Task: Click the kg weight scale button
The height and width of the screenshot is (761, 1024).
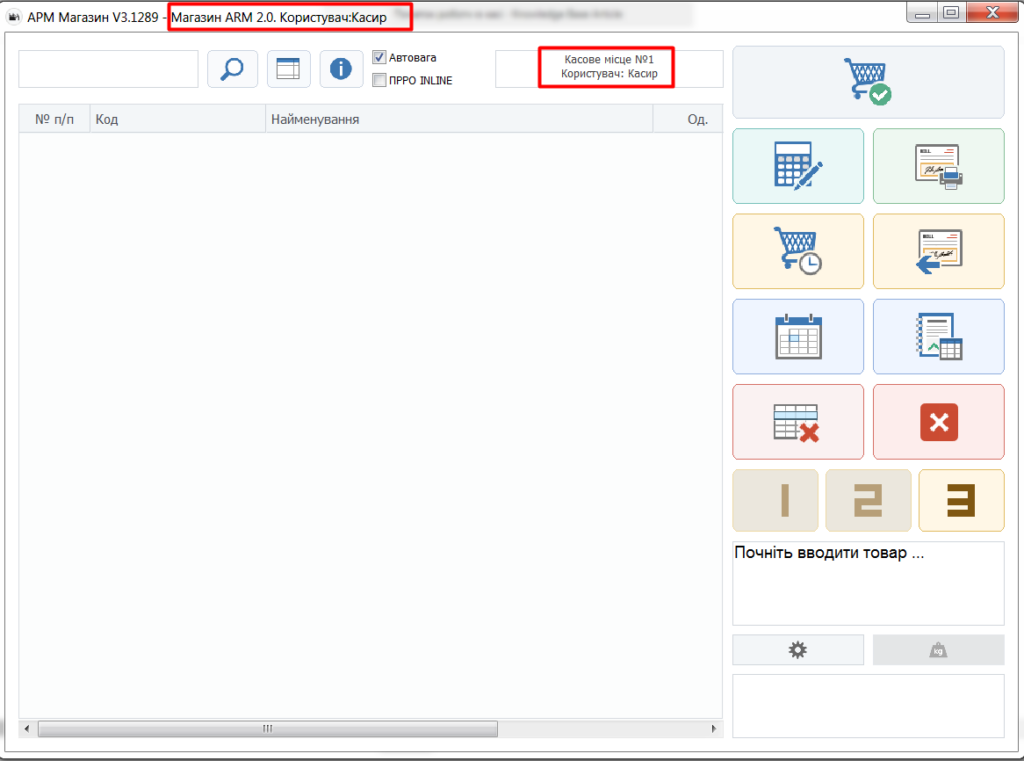Action: click(938, 650)
